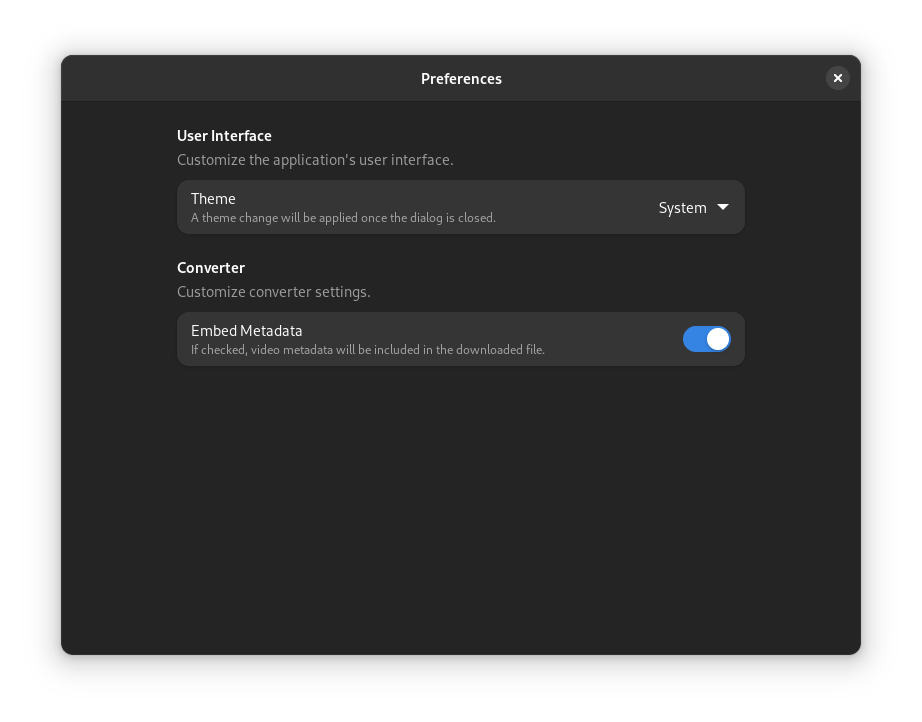Disable the Embed Metadata switch
The height and width of the screenshot is (722, 922).
pyautogui.click(x=707, y=339)
